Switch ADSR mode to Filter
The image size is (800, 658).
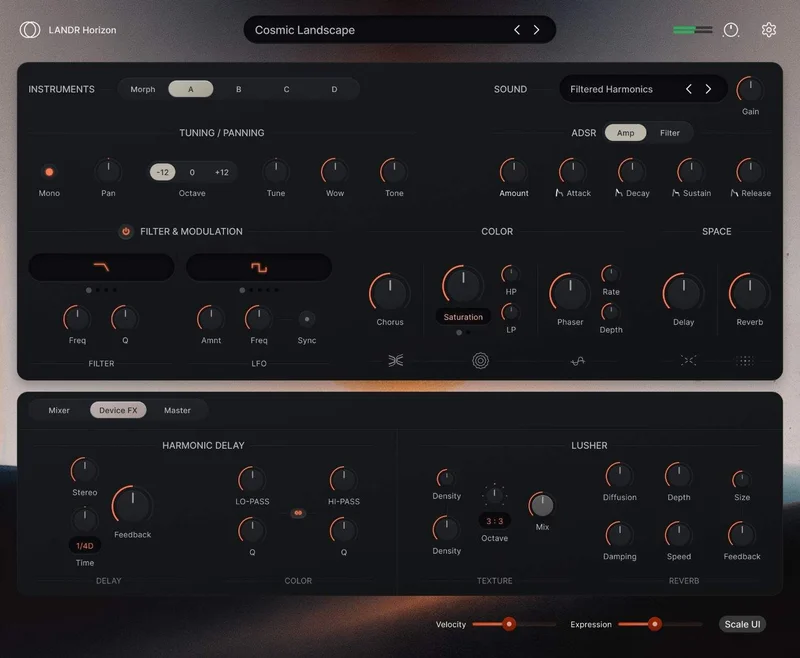pos(669,133)
